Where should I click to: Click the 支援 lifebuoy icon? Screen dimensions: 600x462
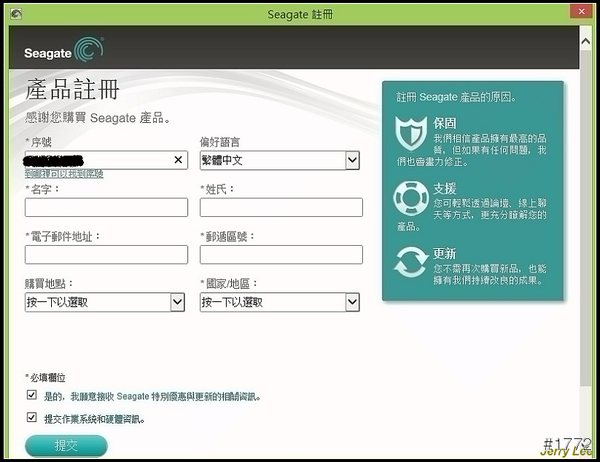pos(411,198)
